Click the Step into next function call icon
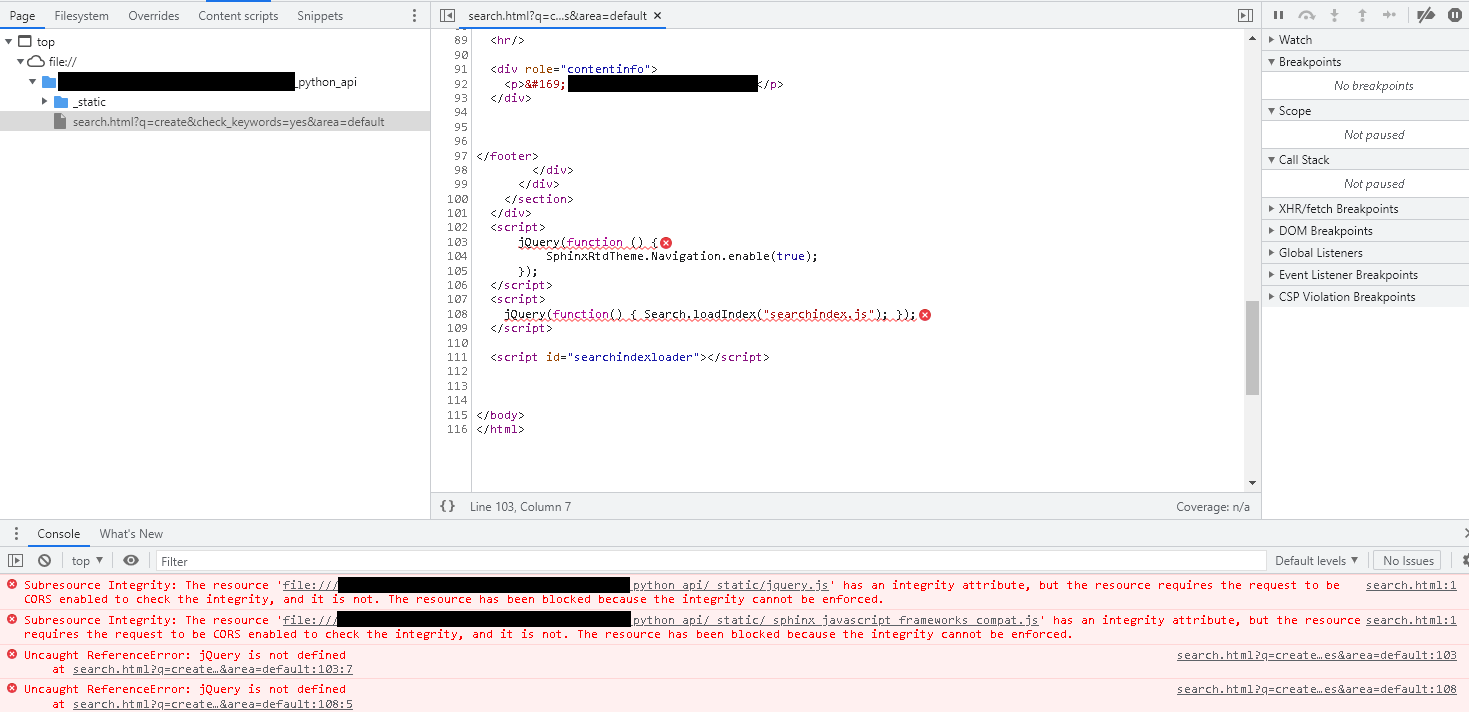The image size is (1469, 712). [x=1333, y=16]
